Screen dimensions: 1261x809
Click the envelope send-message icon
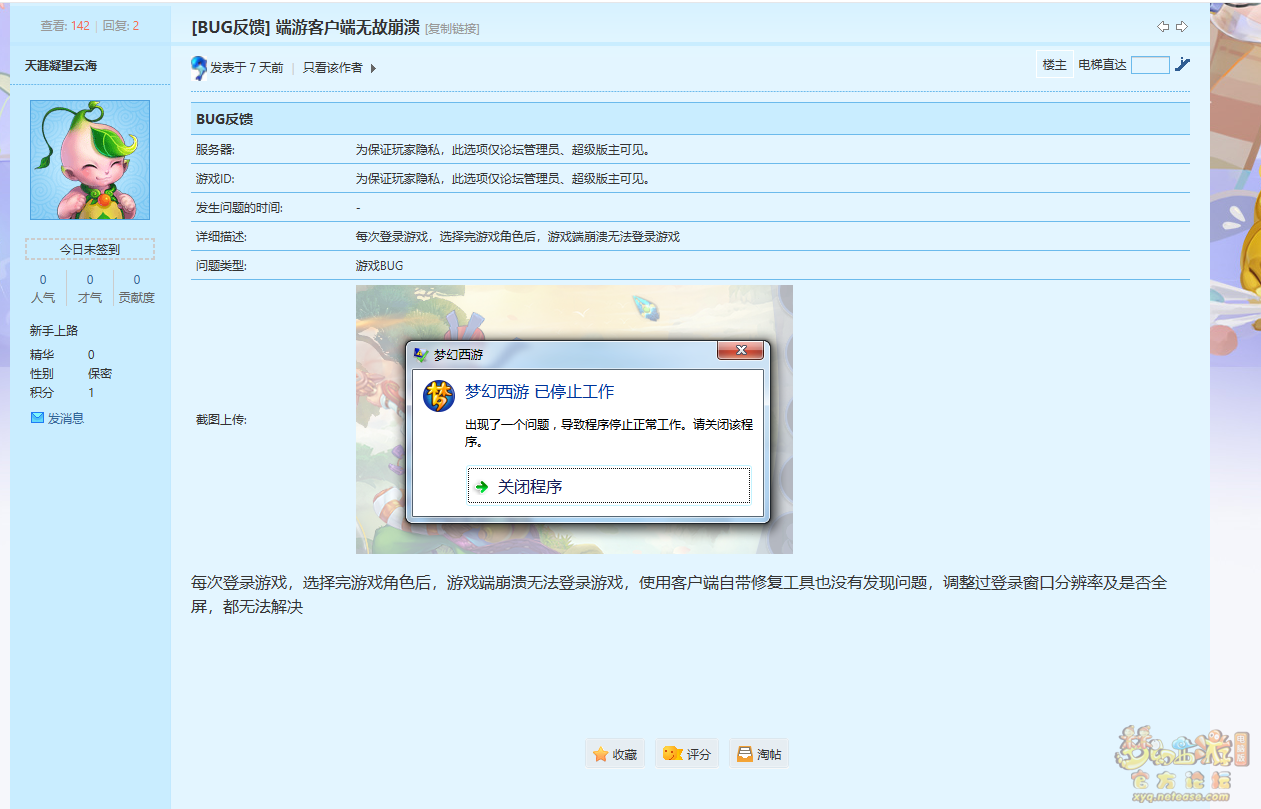(37, 418)
